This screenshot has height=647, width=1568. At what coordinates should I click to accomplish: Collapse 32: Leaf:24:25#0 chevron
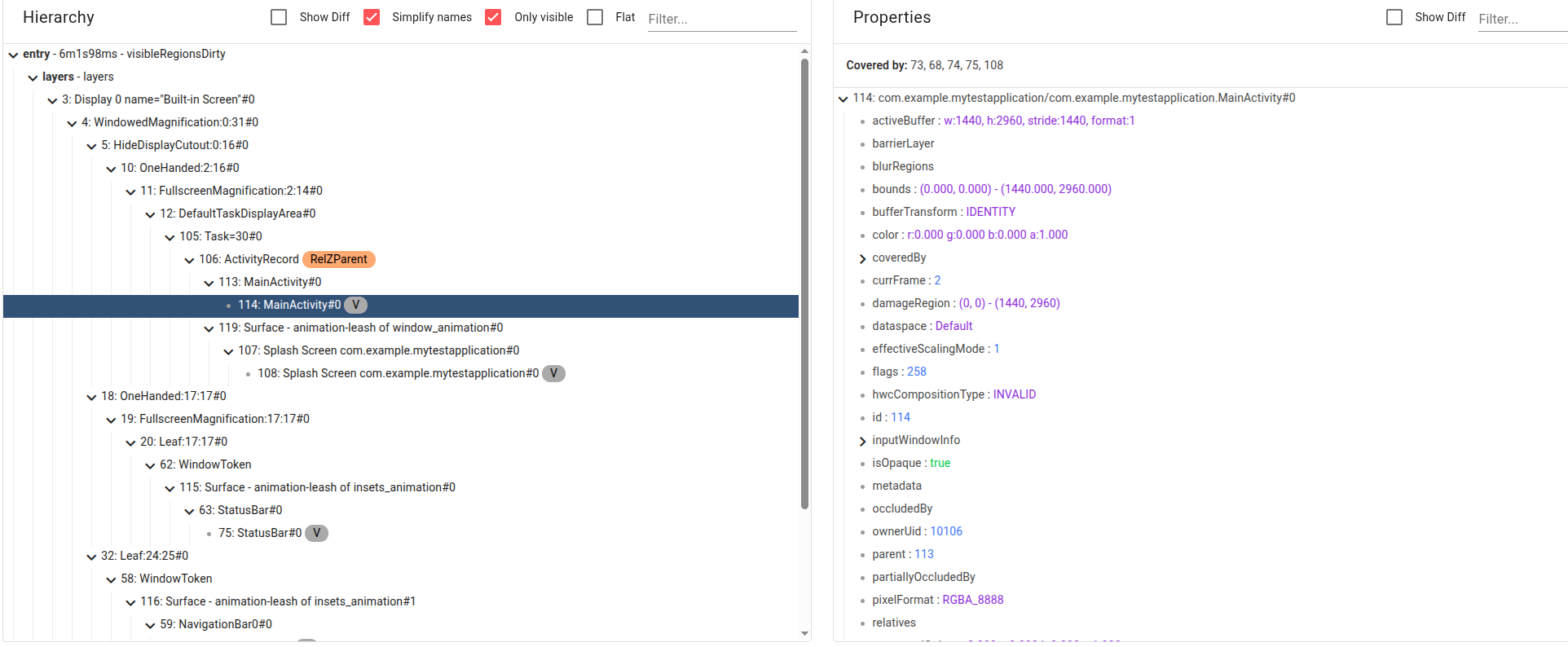point(91,557)
